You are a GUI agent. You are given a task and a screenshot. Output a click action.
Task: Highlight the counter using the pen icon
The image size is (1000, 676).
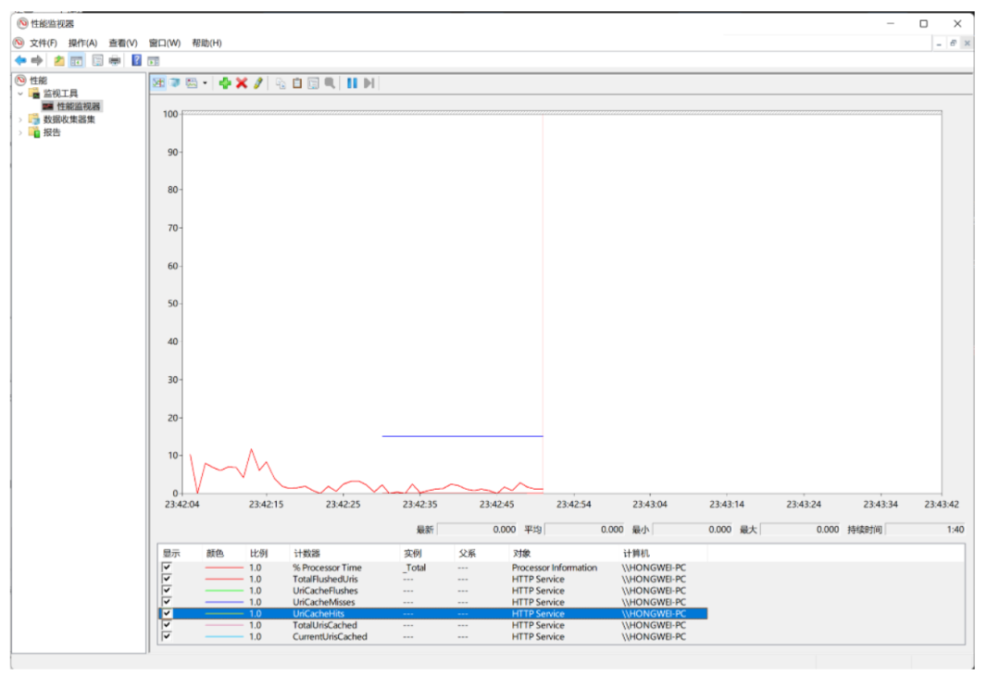[257, 83]
